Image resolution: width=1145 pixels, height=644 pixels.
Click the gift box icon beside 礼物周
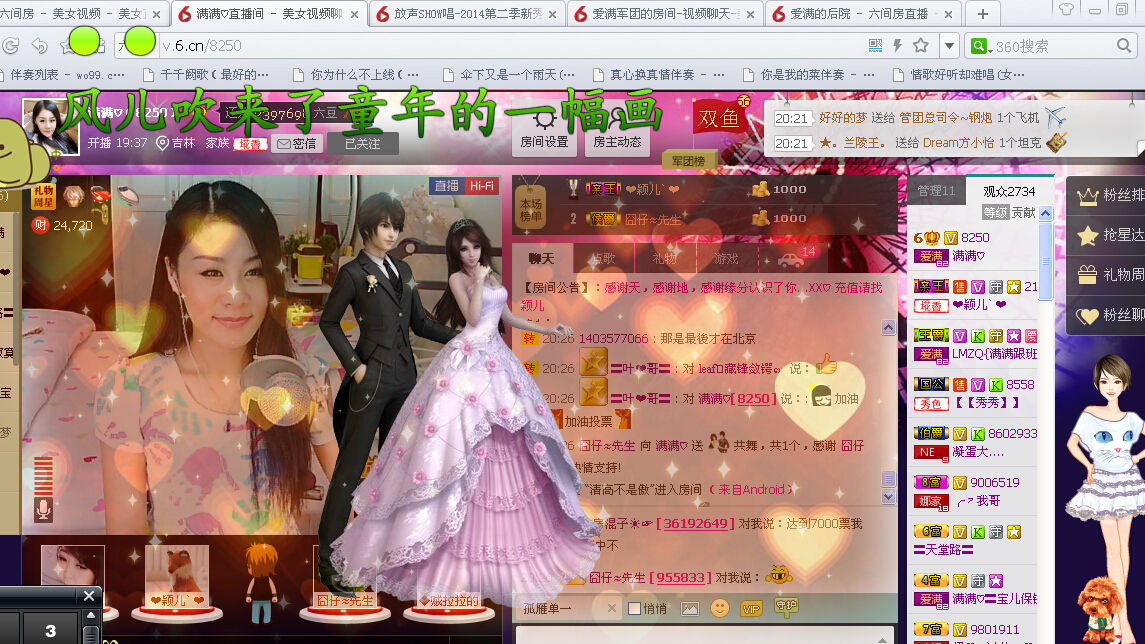click(1087, 275)
